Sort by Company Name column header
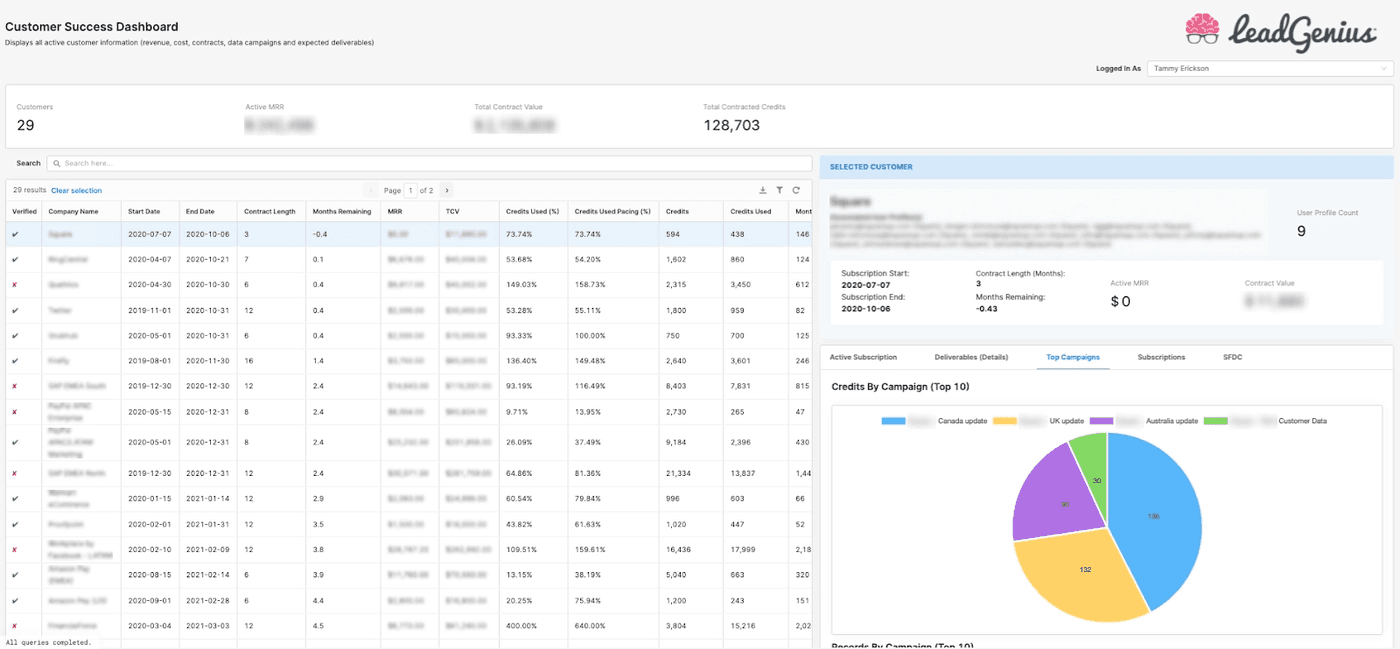Image resolution: width=1400 pixels, height=649 pixels. (x=73, y=211)
